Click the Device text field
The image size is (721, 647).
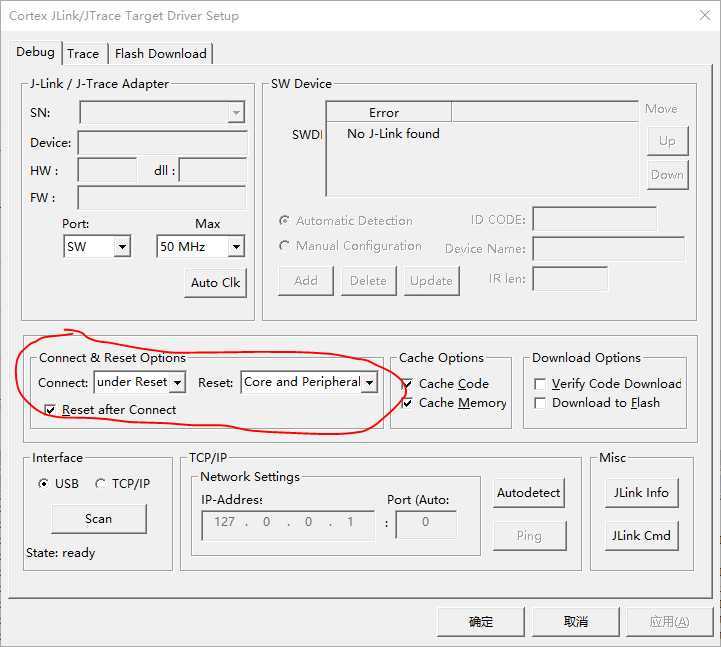tap(162, 143)
